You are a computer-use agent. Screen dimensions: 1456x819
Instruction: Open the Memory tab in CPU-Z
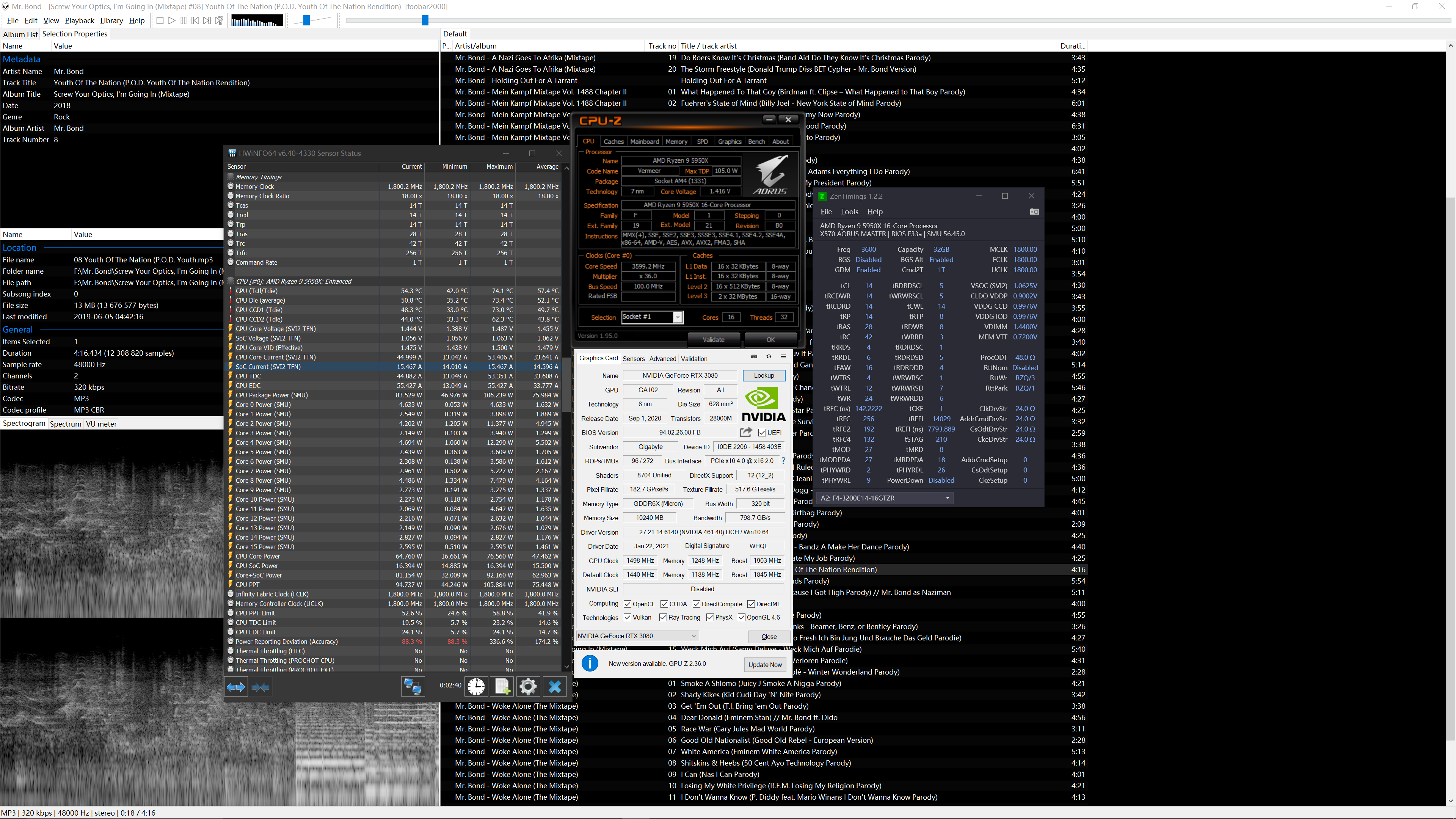676,141
